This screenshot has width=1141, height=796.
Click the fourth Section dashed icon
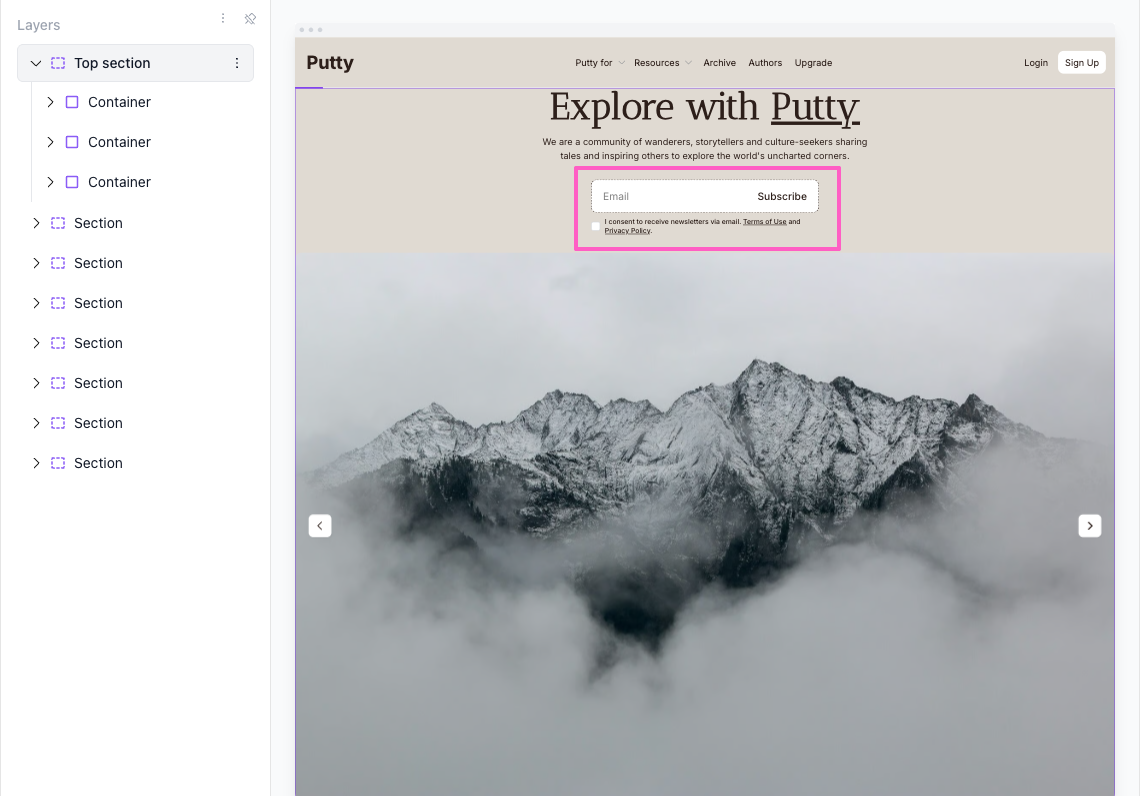(57, 343)
